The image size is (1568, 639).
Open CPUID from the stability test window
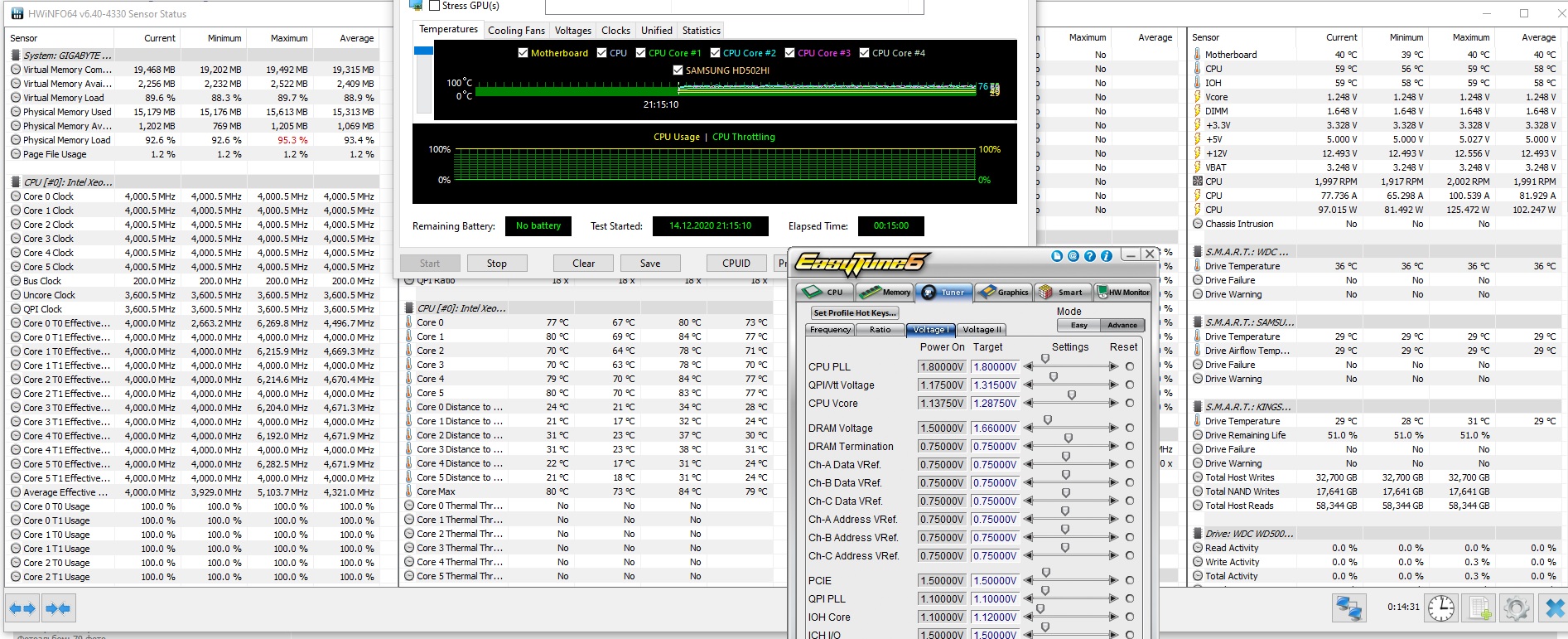click(736, 264)
